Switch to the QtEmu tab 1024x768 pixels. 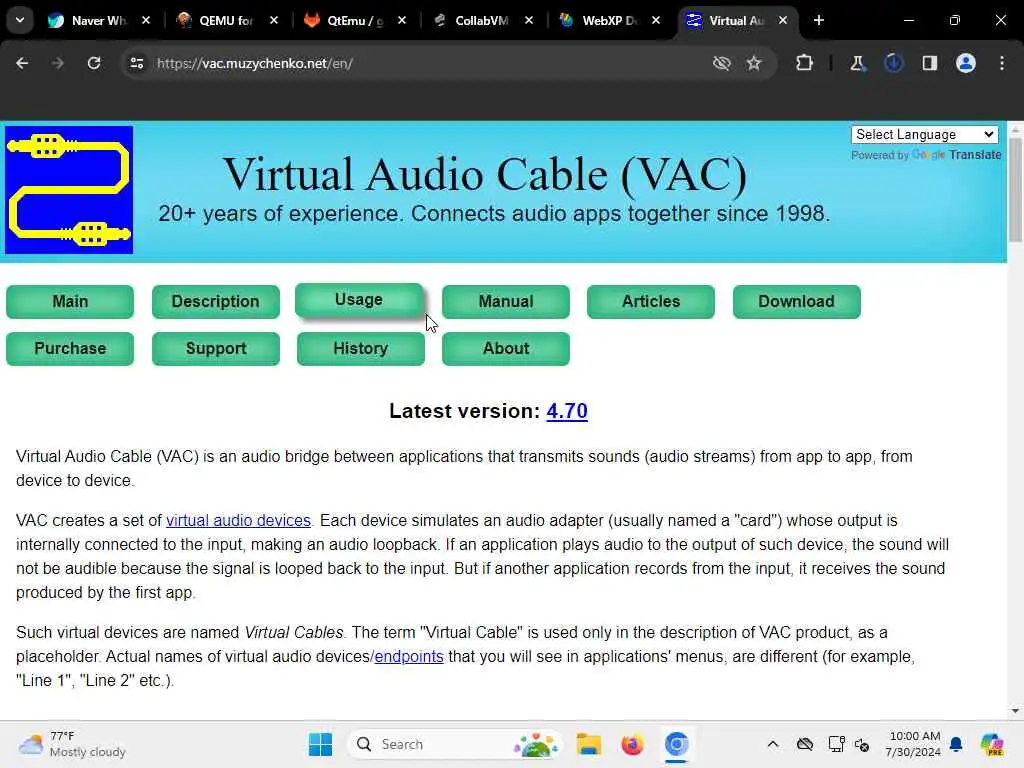click(x=354, y=20)
